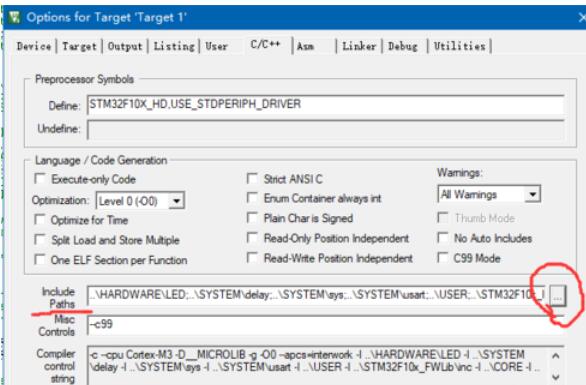The height and width of the screenshot is (385, 586).
Task: Click compiler control string scroll down arrow
Action: (556, 377)
